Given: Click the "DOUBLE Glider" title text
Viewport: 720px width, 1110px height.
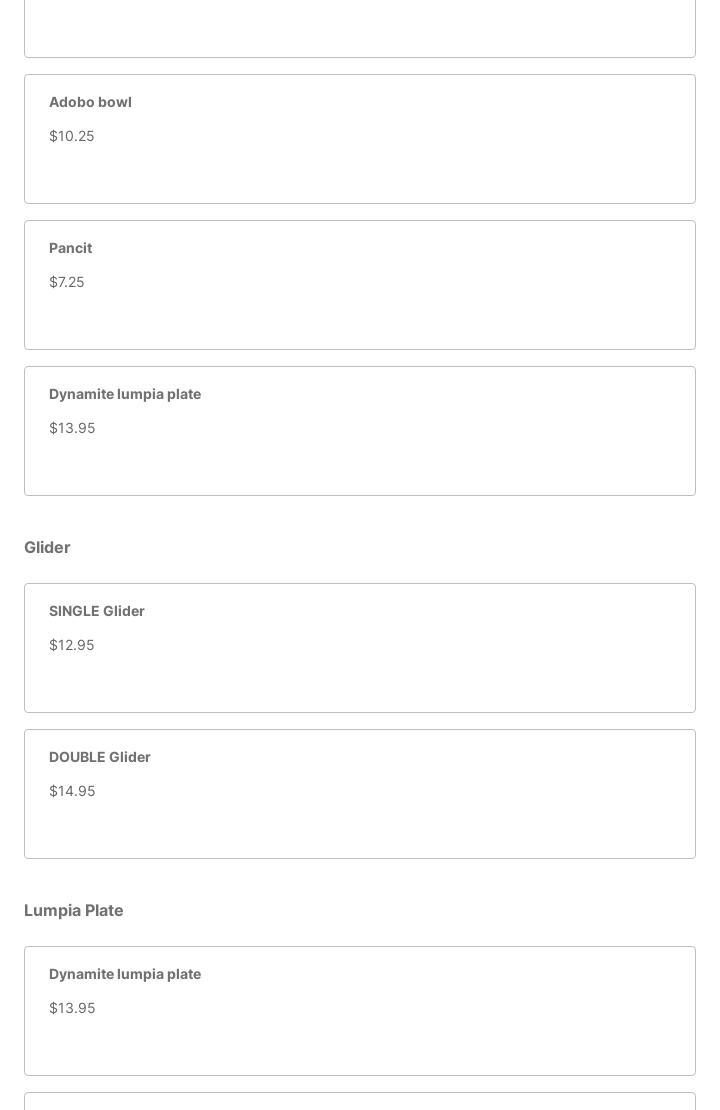Looking at the screenshot, I should [x=100, y=757].
